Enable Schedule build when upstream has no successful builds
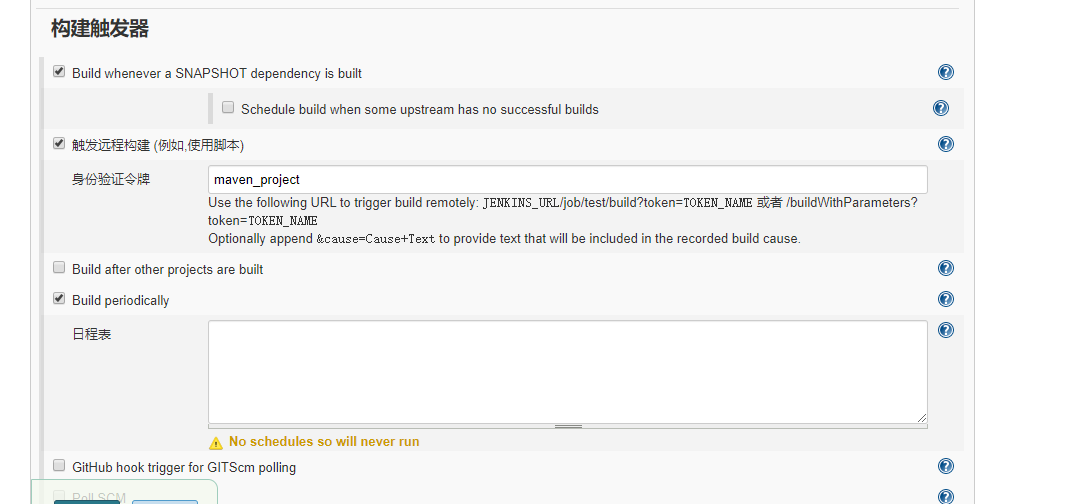Image resolution: width=1073 pixels, height=504 pixels. (x=228, y=107)
